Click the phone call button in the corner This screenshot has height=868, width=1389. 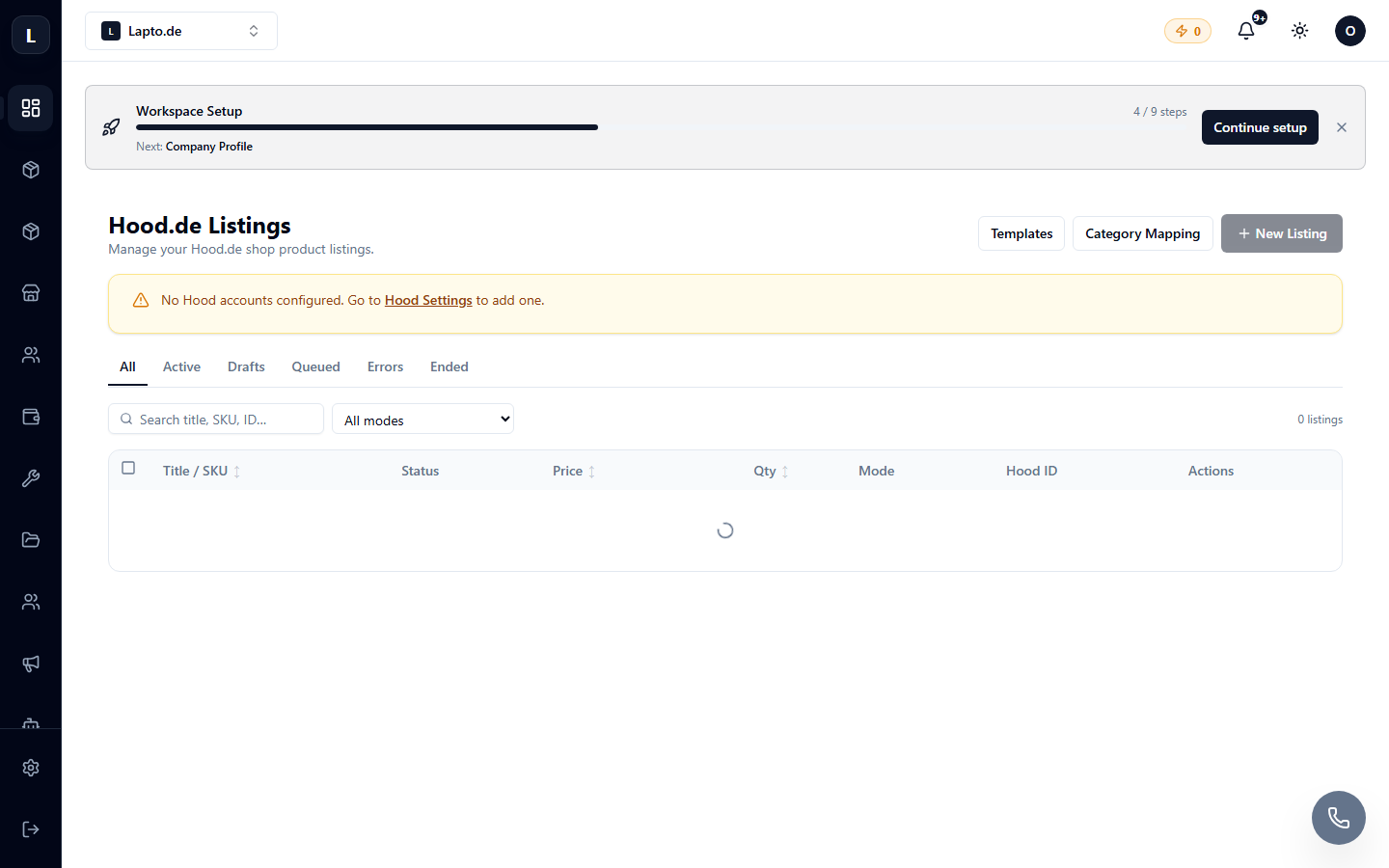[1339, 818]
